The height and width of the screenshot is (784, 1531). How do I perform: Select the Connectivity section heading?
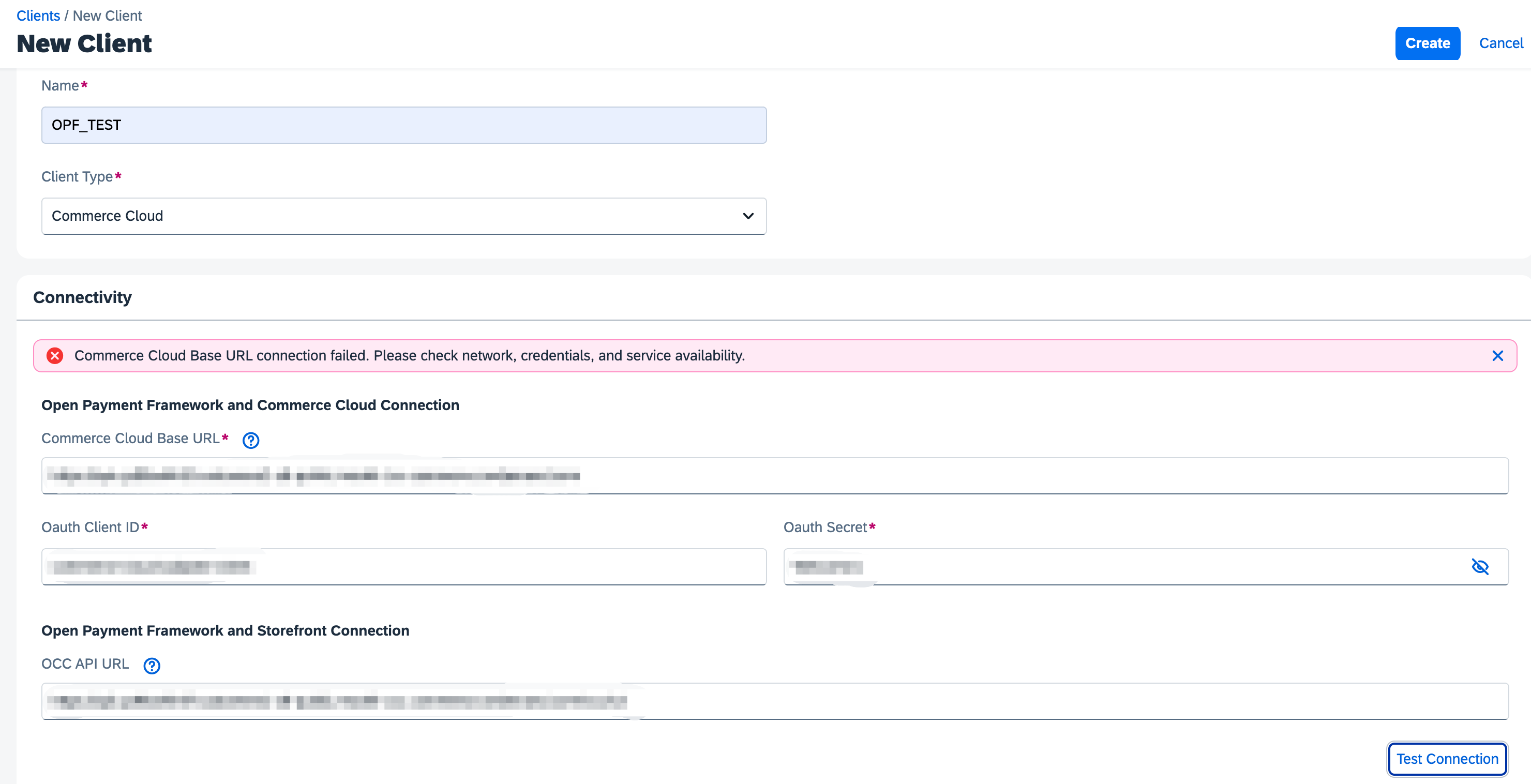click(x=82, y=297)
